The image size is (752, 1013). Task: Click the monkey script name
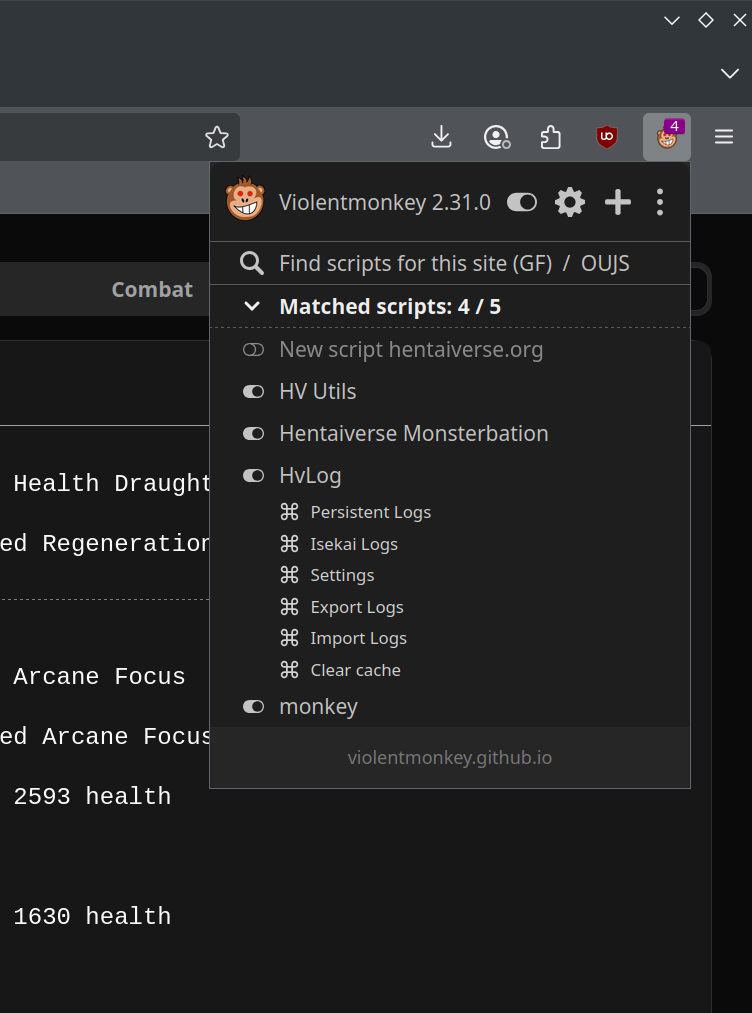coord(319,707)
